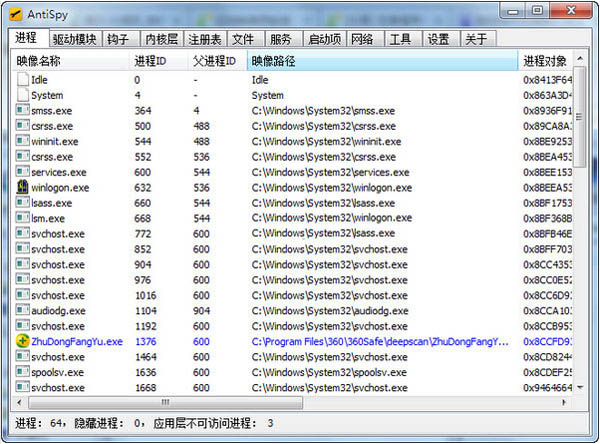600x444 pixels.
Task: Select the Idle process file icon
Action: (23, 80)
